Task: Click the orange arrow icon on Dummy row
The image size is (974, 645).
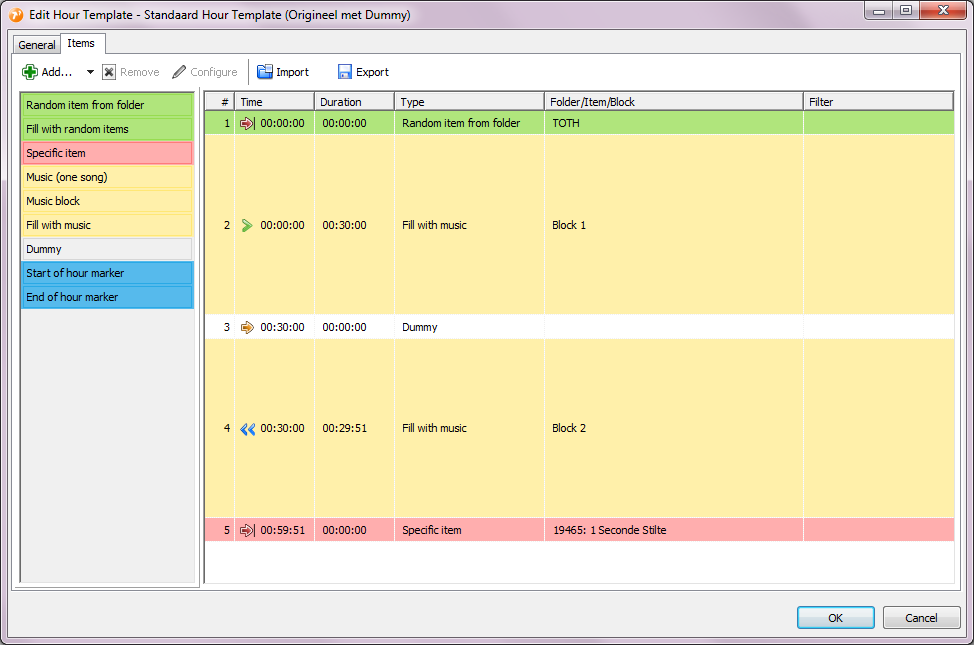Action: (248, 327)
